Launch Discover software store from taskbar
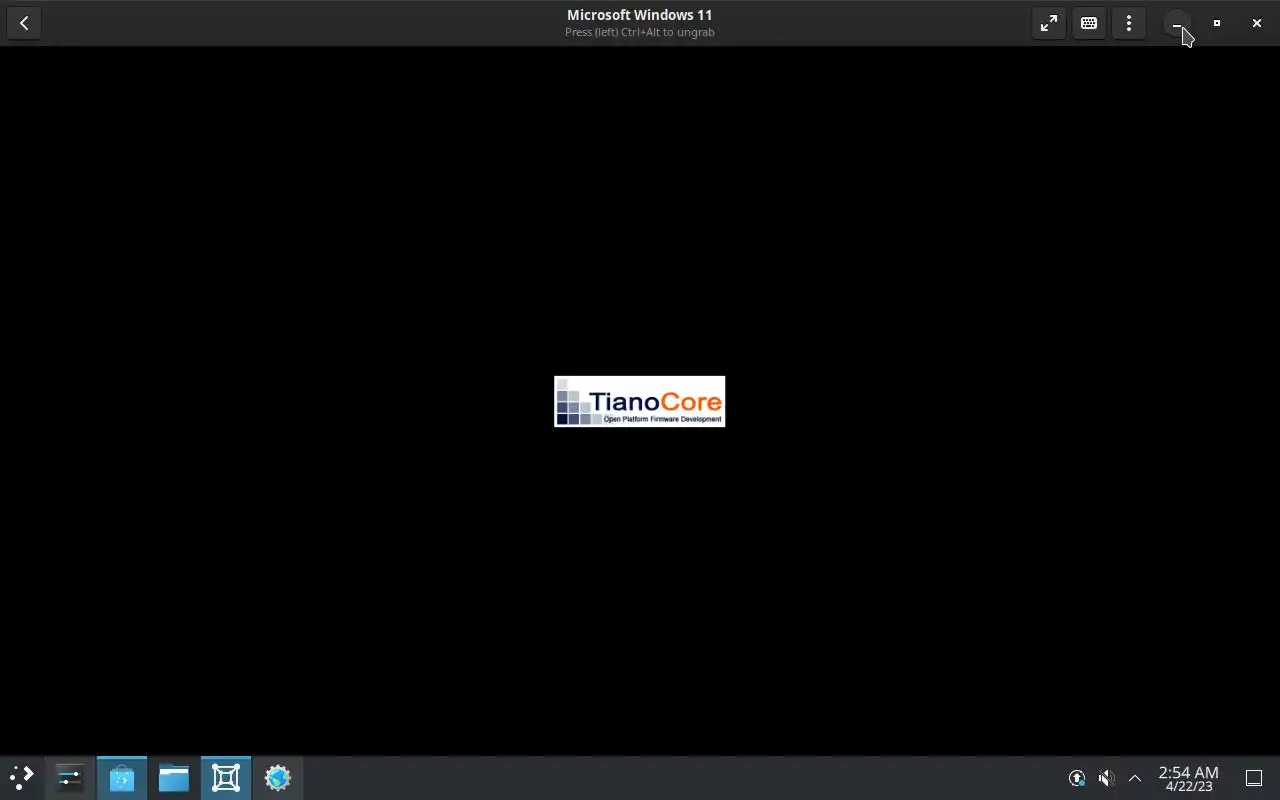The image size is (1280, 800). (x=122, y=777)
